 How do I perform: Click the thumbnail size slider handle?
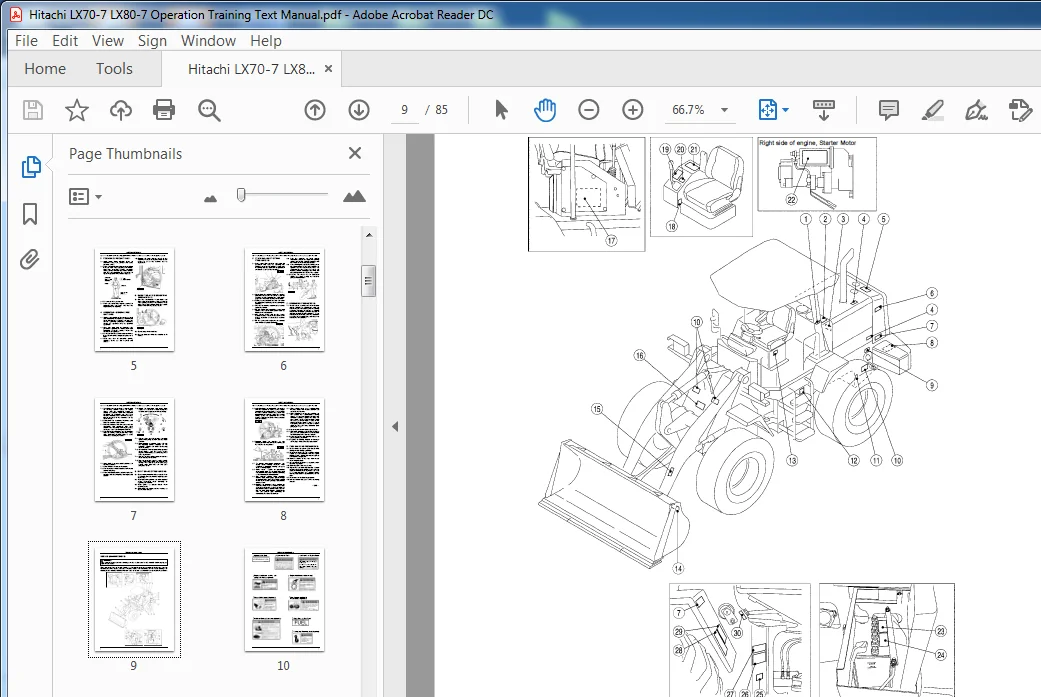click(x=241, y=194)
